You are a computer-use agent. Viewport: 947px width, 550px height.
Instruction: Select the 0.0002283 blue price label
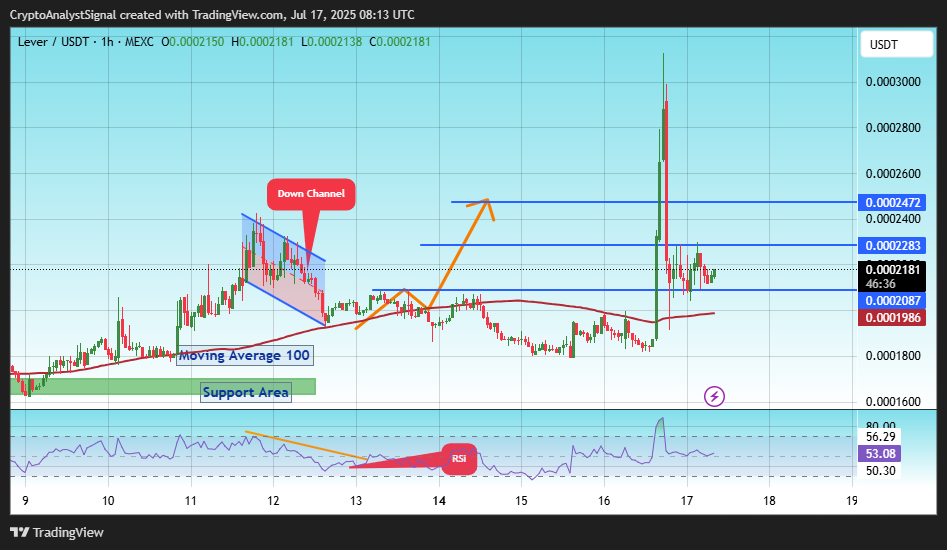click(x=892, y=245)
